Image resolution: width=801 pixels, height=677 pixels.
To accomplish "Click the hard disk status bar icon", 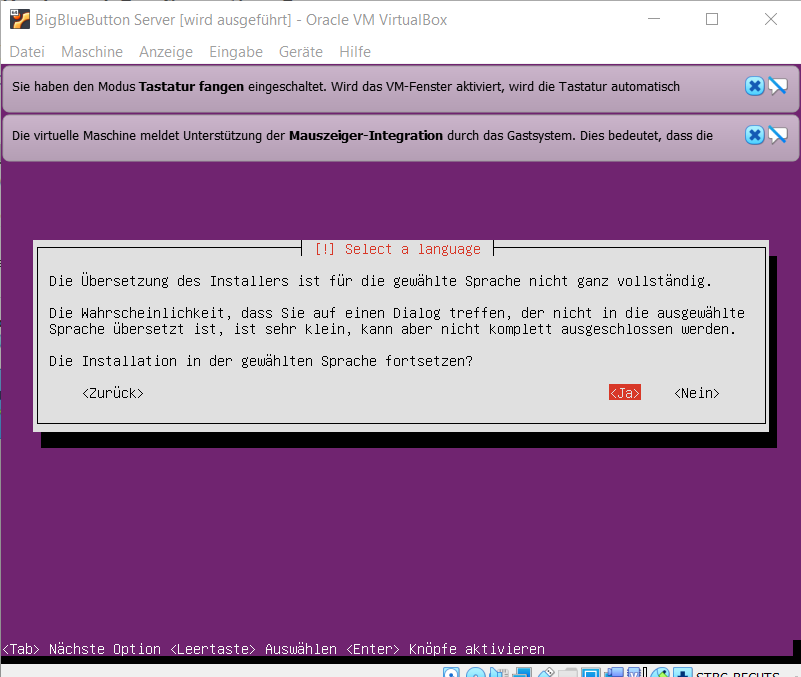I will (451, 672).
